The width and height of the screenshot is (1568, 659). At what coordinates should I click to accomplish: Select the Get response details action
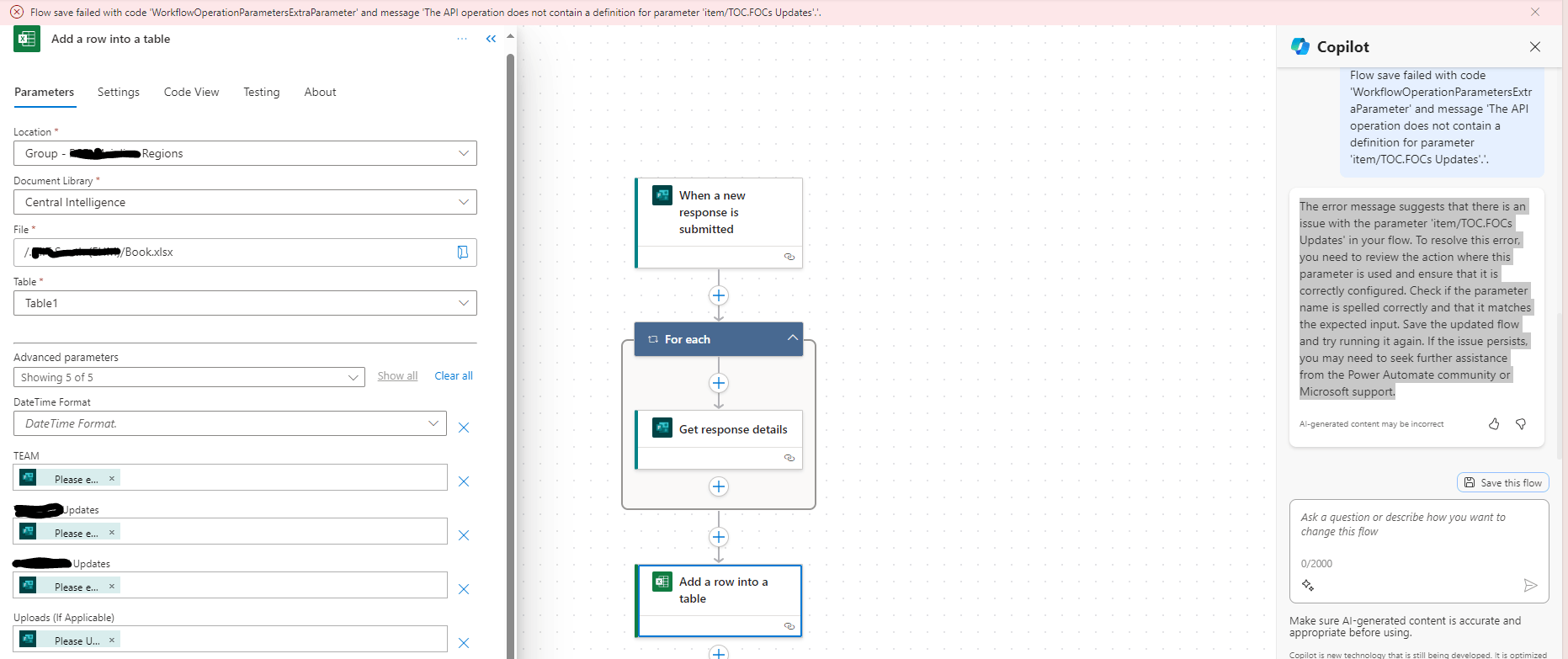coord(719,438)
